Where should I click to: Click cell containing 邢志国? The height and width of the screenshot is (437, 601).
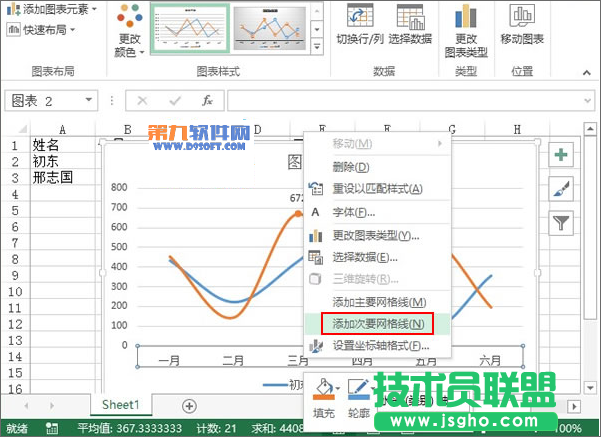(x=62, y=177)
